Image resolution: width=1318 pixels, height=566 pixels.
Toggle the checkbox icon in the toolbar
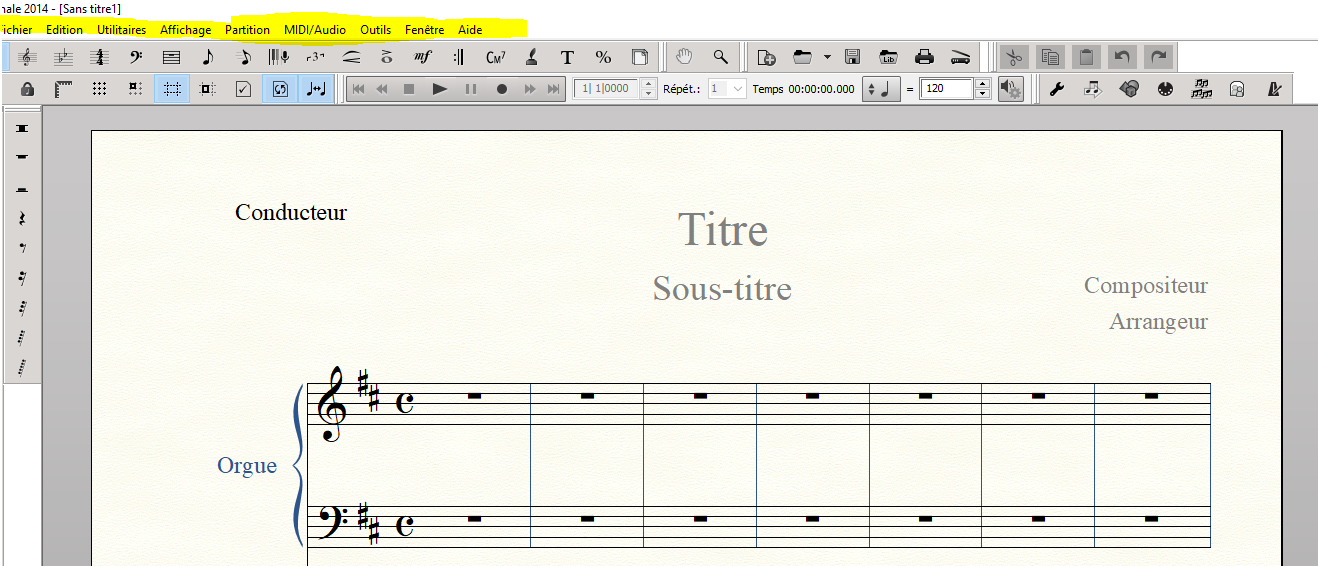243,89
